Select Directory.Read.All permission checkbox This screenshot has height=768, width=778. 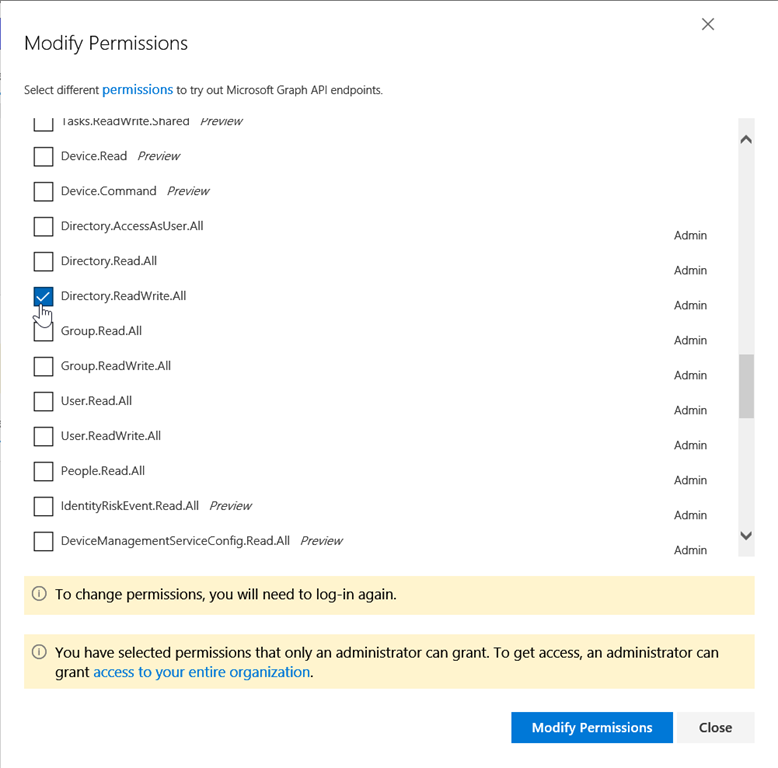point(43,261)
